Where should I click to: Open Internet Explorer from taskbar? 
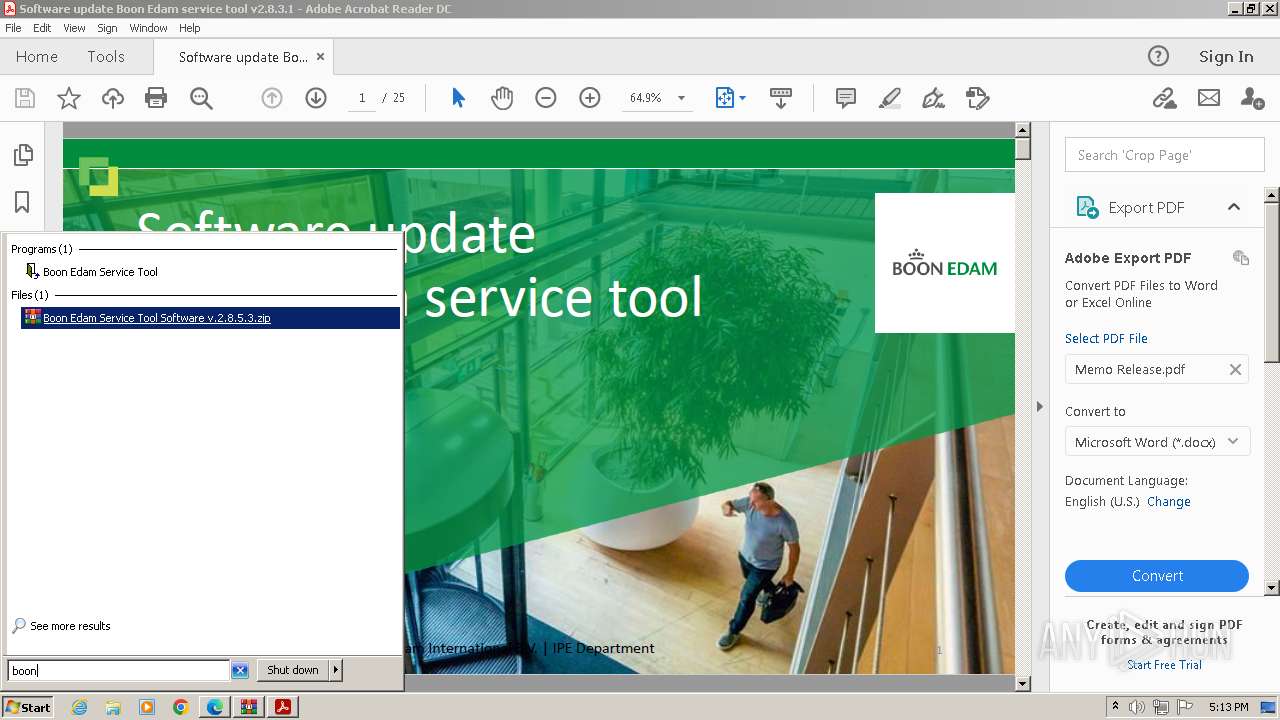(79, 707)
